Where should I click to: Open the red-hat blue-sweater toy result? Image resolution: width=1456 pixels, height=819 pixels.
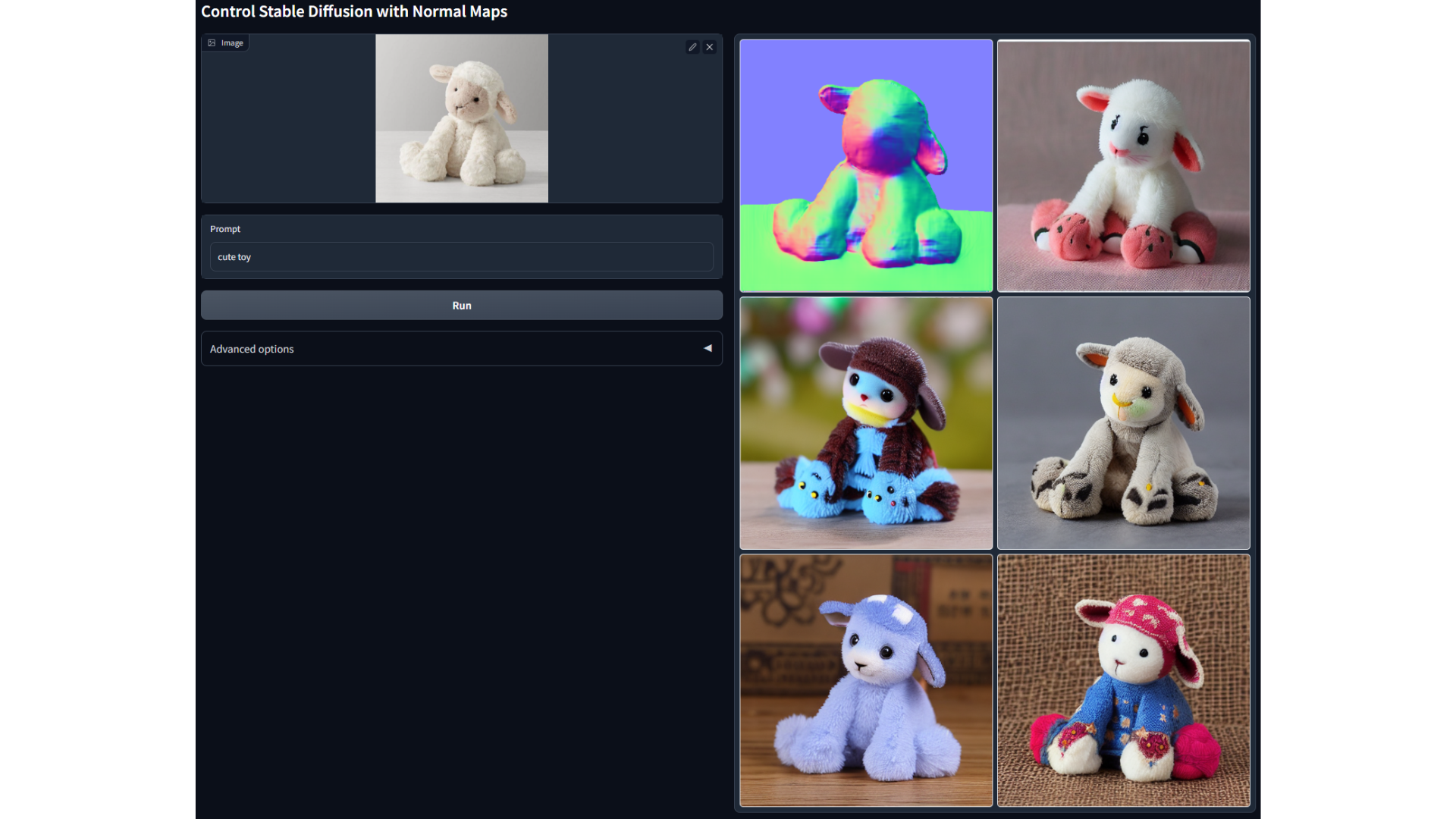(x=1123, y=680)
